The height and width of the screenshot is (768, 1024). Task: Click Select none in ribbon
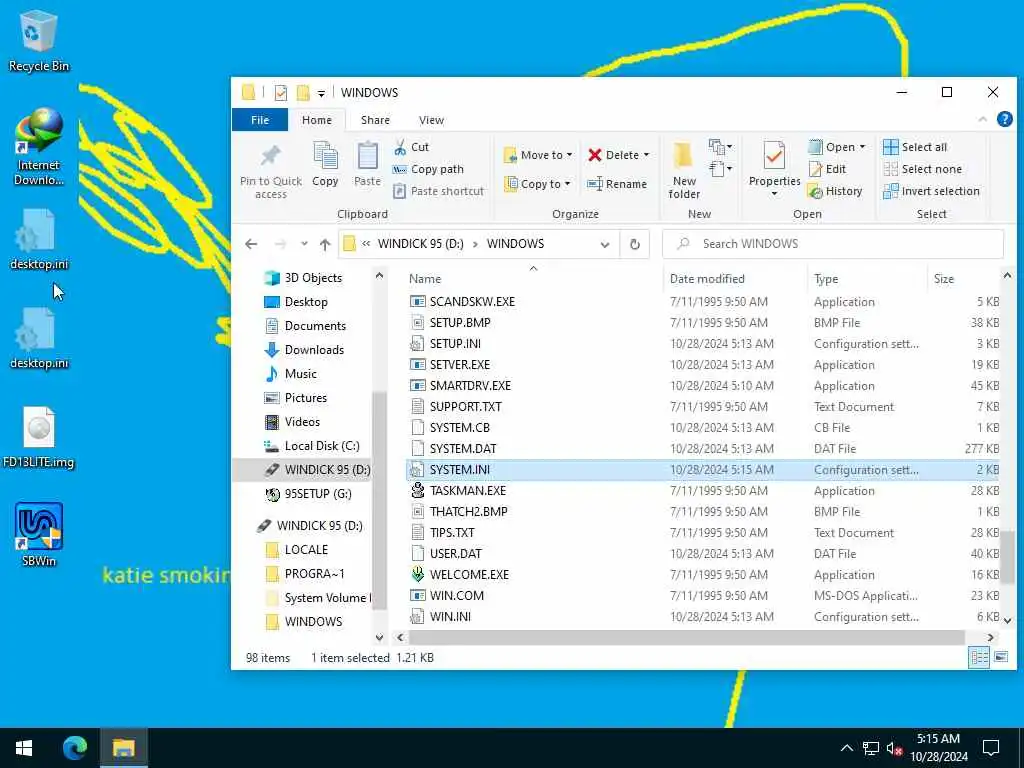[x=922, y=169]
